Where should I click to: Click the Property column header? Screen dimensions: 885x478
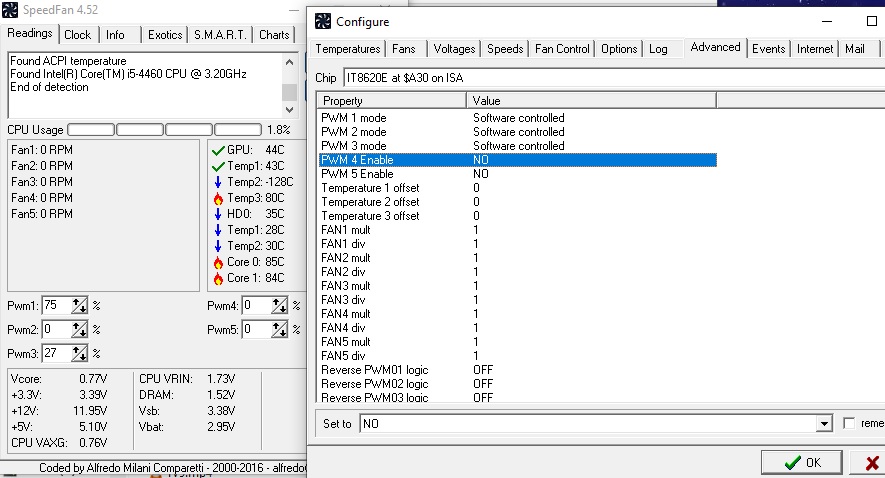point(391,100)
